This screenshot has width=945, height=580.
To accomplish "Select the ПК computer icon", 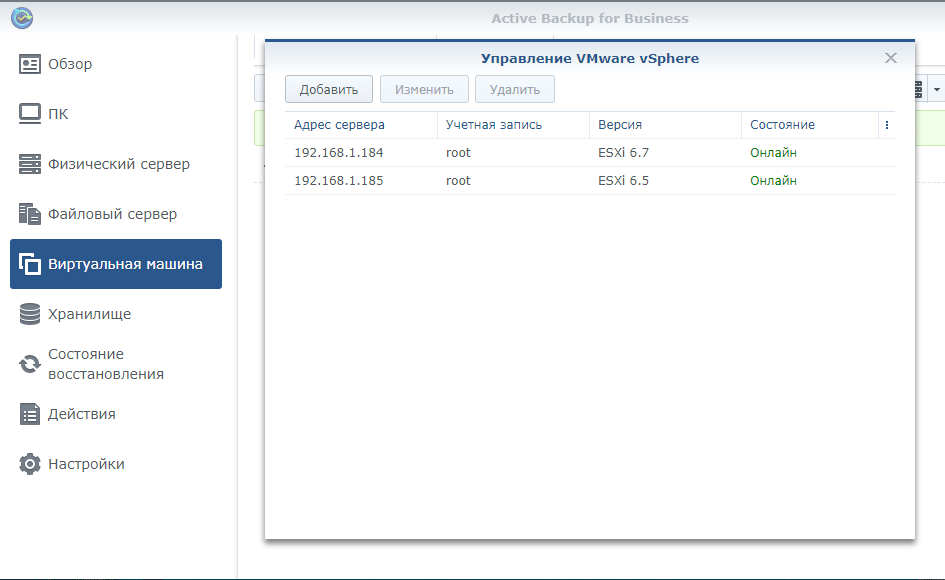I will point(30,114).
